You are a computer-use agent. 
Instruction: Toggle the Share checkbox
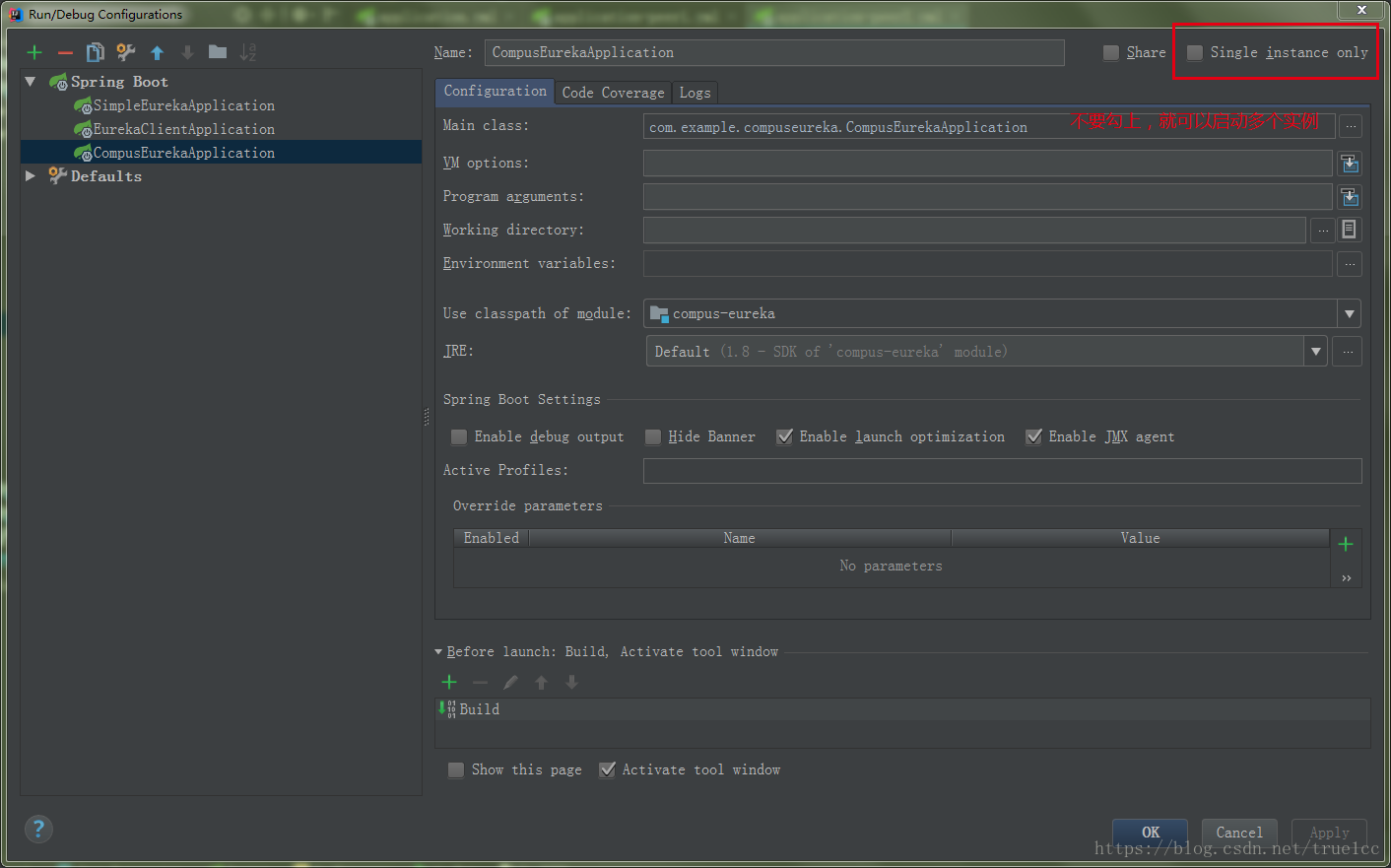[x=1111, y=52]
